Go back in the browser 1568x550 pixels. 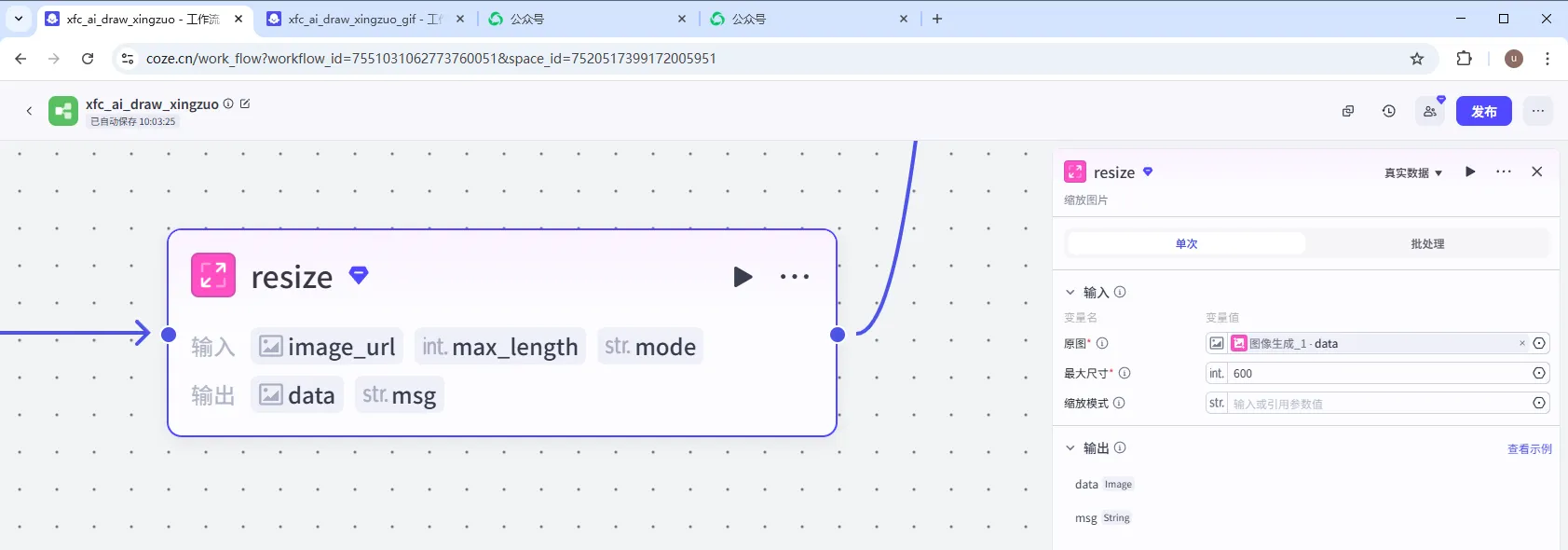[20, 59]
